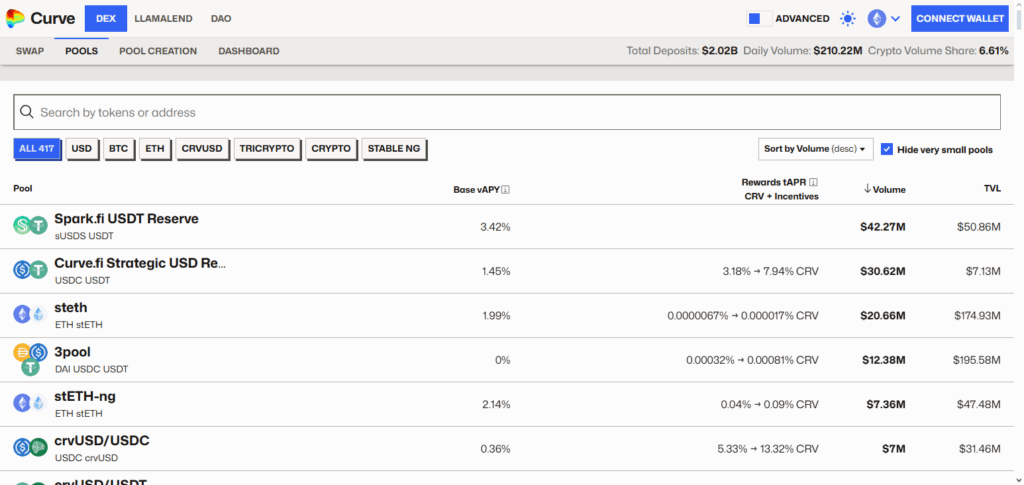Click the $195.58M TVL value

pyautogui.click(x=976, y=360)
